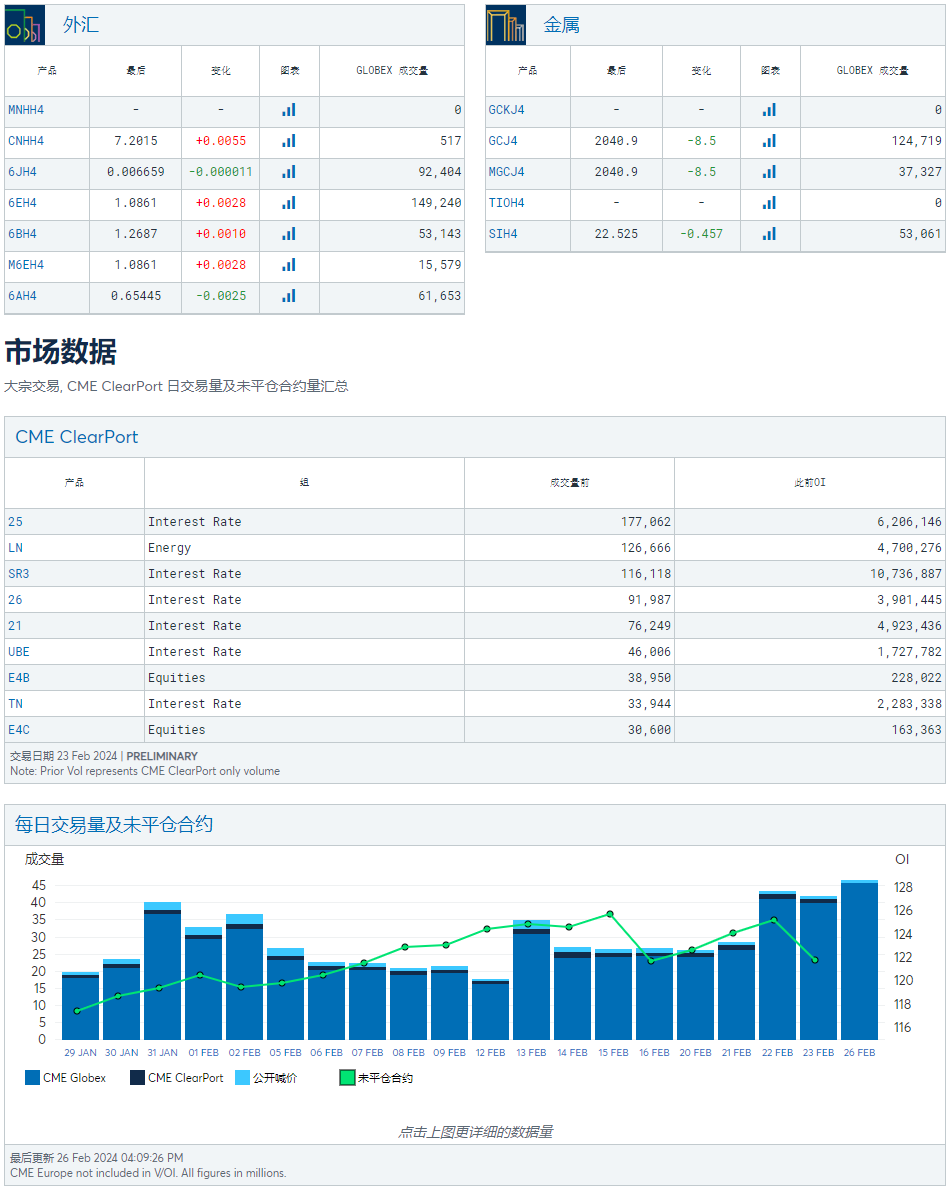The width and height of the screenshot is (950, 1194).
Task: Open the chart icon for MGCJ4
Action: (770, 172)
